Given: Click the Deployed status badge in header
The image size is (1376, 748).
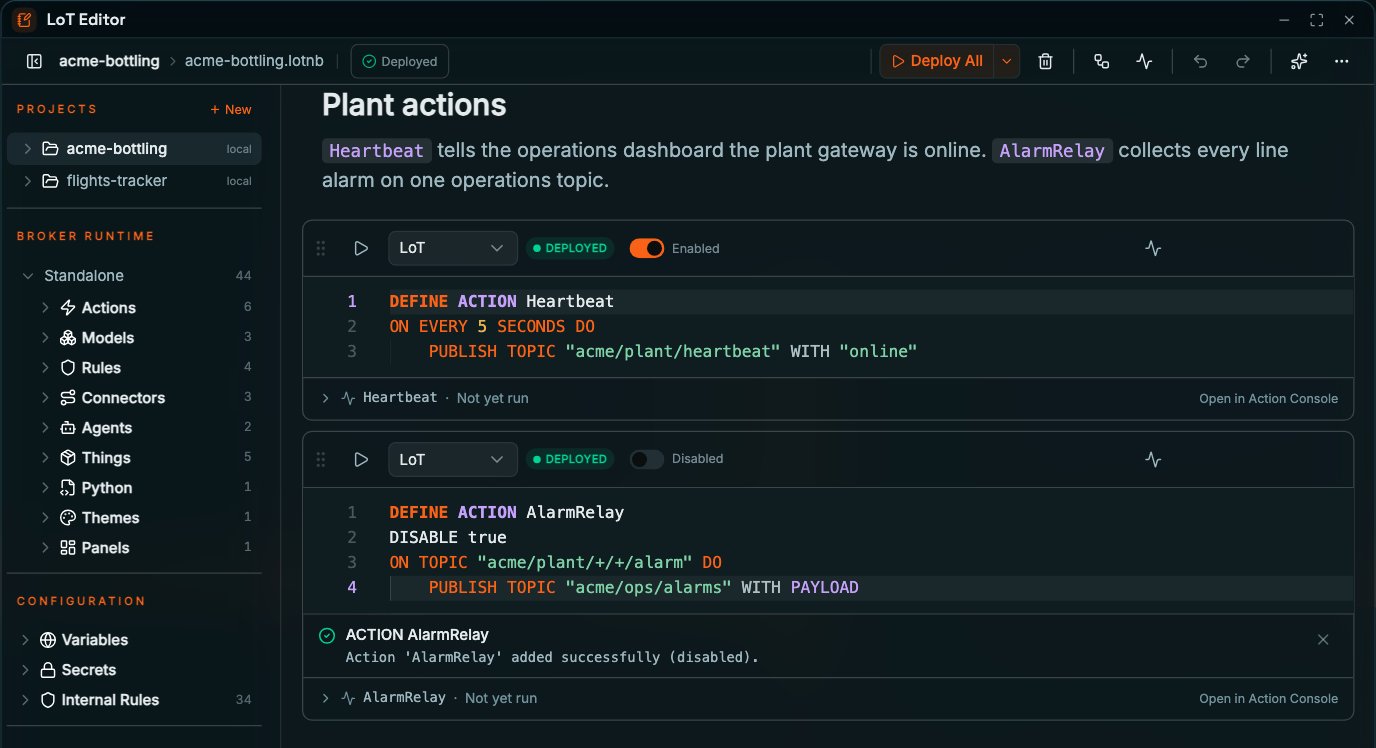Looking at the screenshot, I should 400,61.
